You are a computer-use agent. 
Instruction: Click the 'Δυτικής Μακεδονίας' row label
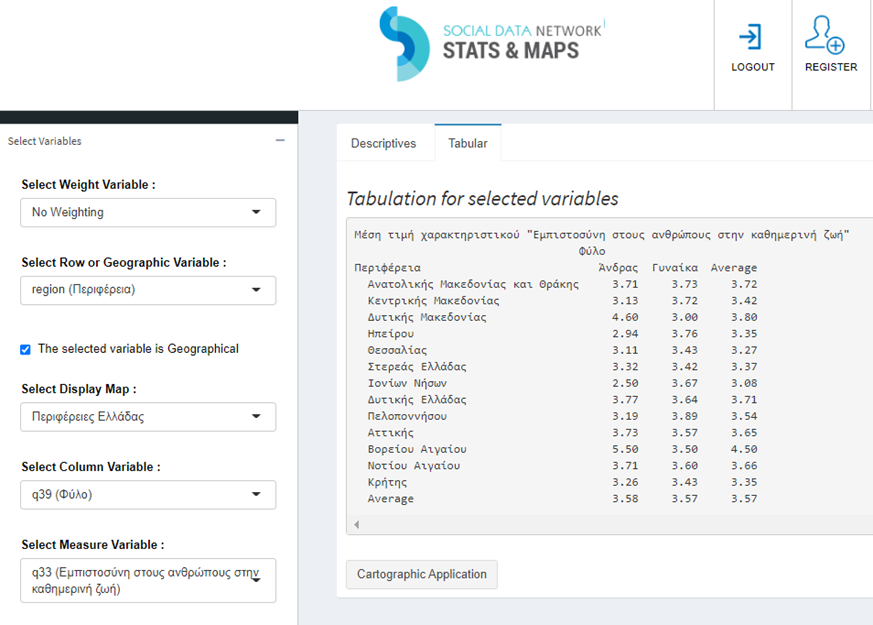(427, 317)
